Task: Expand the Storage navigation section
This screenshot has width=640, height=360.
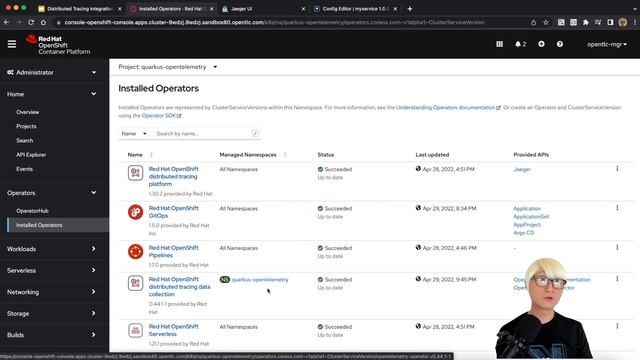Action: (52, 313)
